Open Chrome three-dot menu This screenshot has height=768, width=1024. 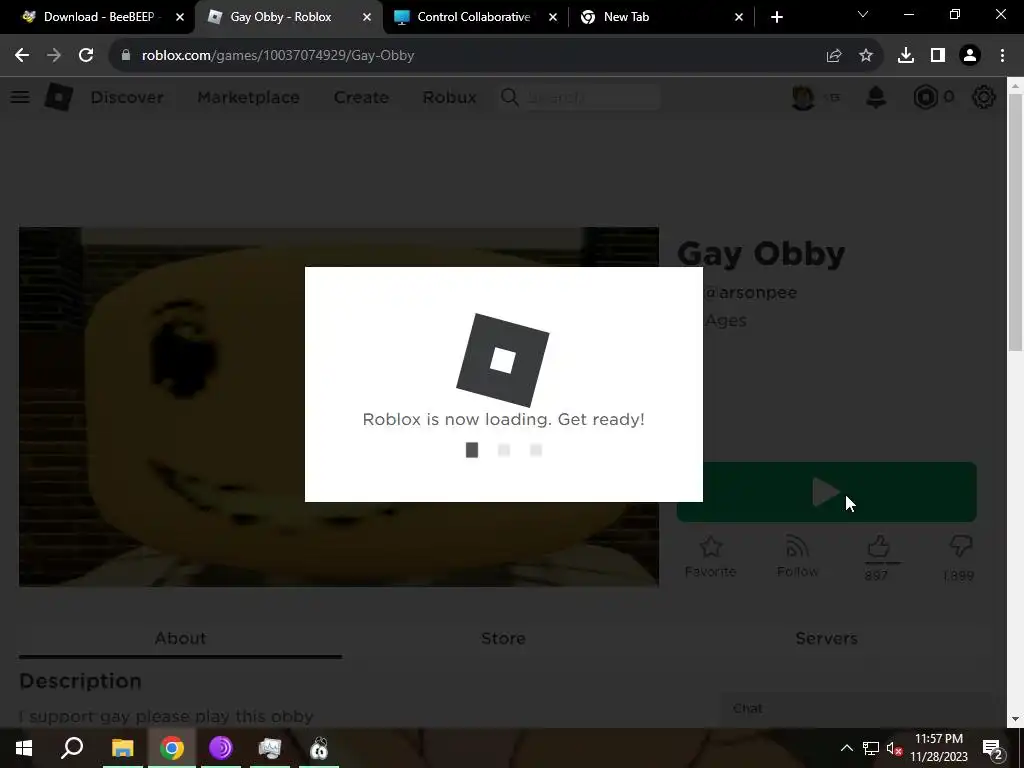point(1002,56)
